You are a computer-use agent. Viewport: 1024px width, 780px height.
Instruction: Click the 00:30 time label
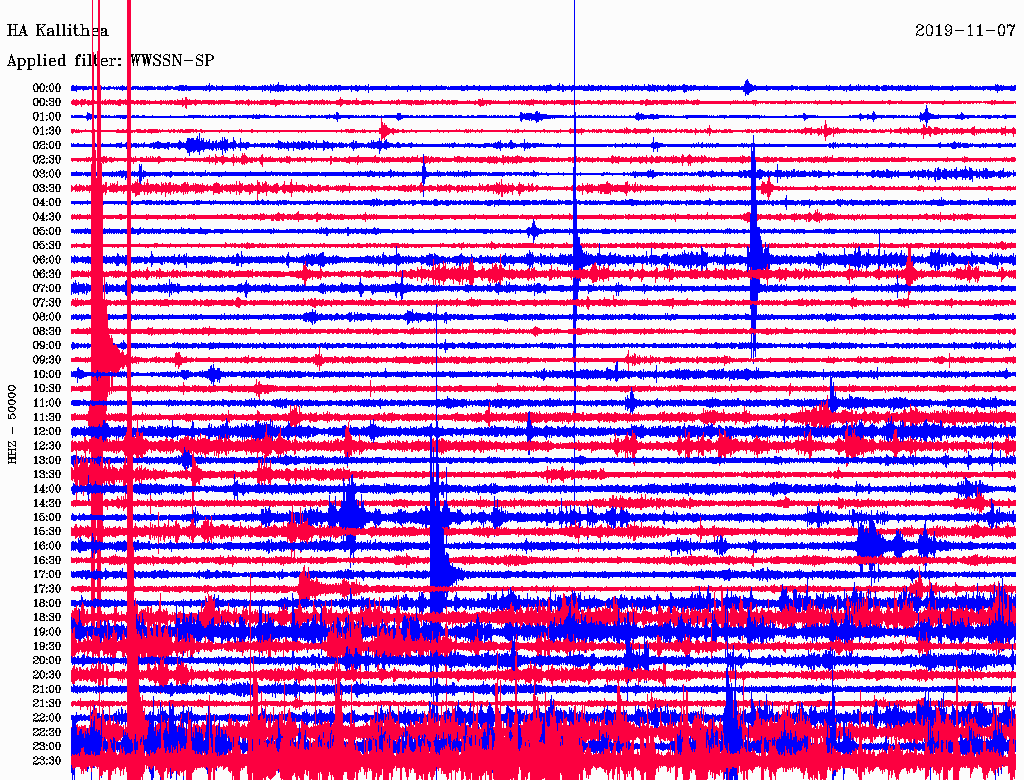[x=47, y=102]
